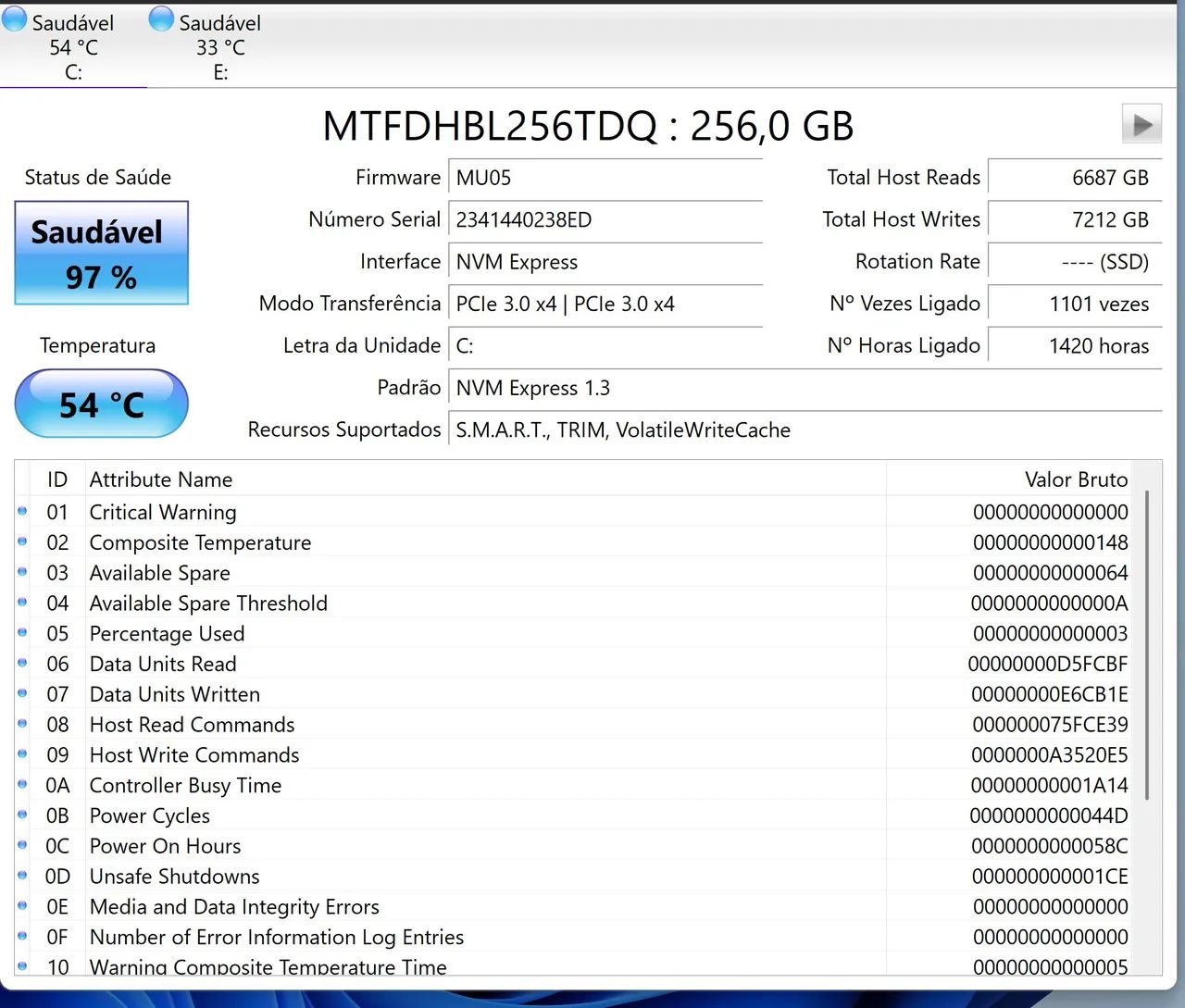Image resolution: width=1185 pixels, height=1008 pixels.
Task: Select drive E: tab showing 33 °C
Action: click(220, 46)
